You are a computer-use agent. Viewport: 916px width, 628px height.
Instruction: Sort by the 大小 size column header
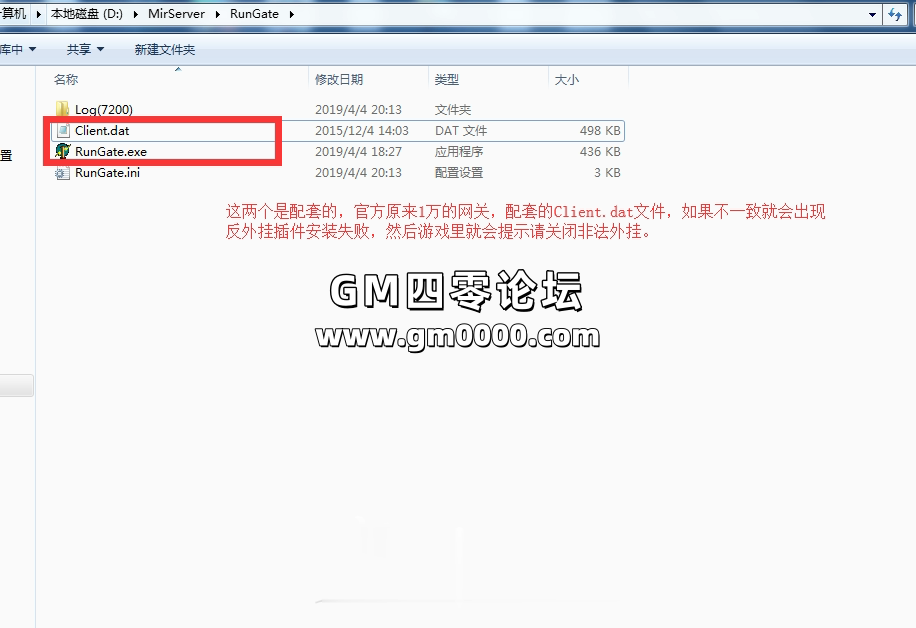pos(566,79)
